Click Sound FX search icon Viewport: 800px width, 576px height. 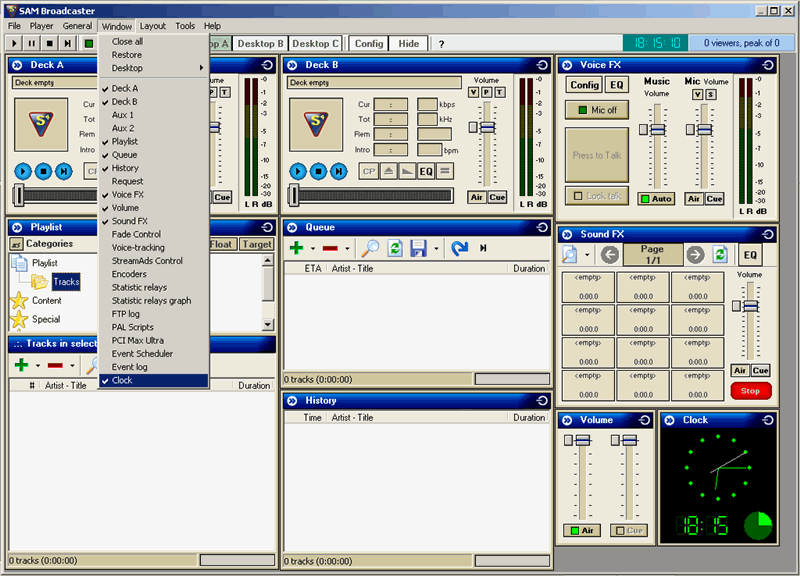coord(569,255)
